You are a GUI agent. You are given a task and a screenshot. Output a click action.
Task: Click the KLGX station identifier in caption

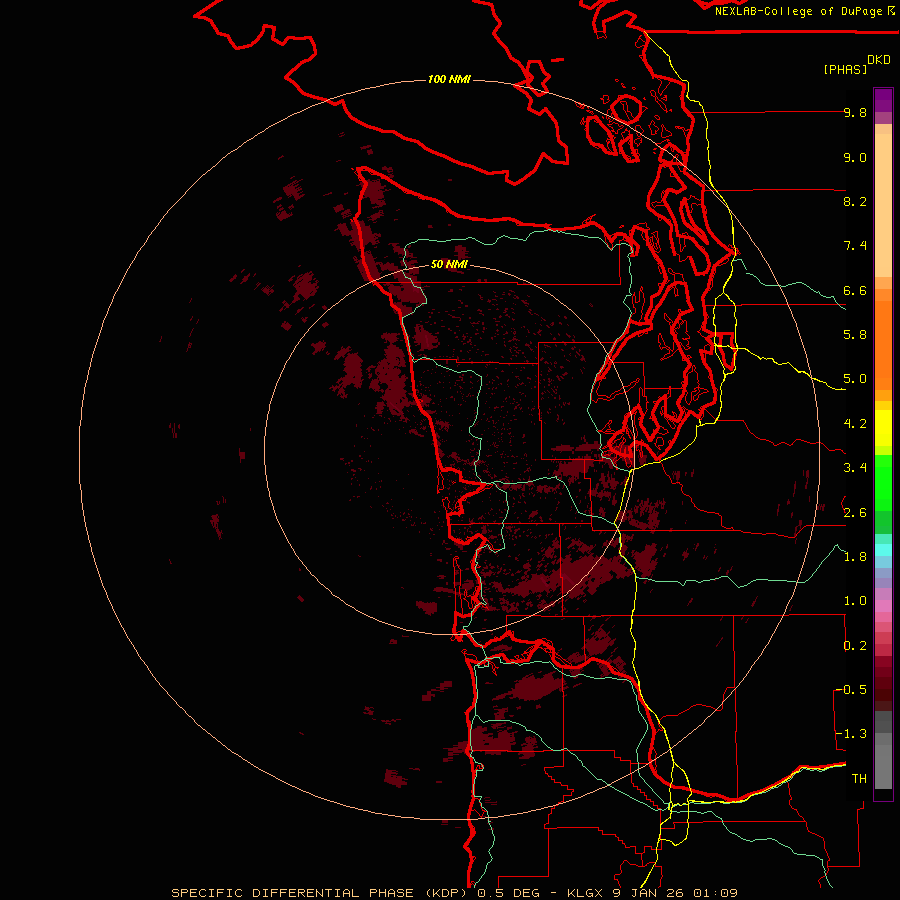pyautogui.click(x=585, y=893)
